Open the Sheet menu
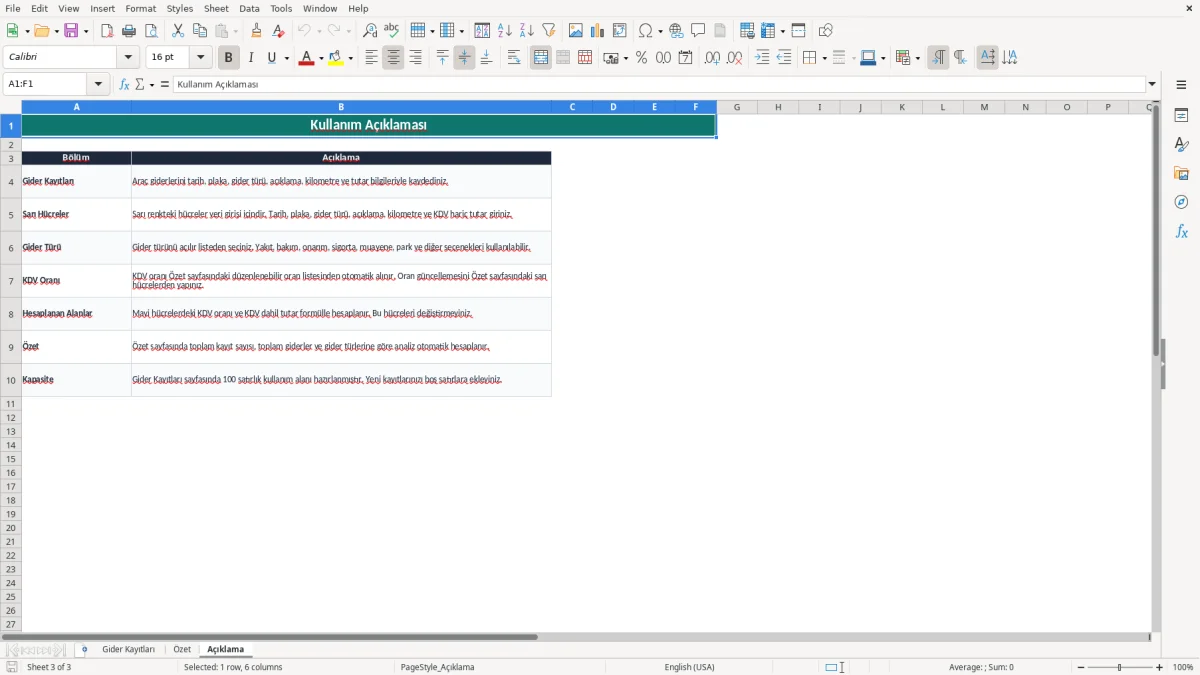1200x675 pixels. [x=217, y=8]
